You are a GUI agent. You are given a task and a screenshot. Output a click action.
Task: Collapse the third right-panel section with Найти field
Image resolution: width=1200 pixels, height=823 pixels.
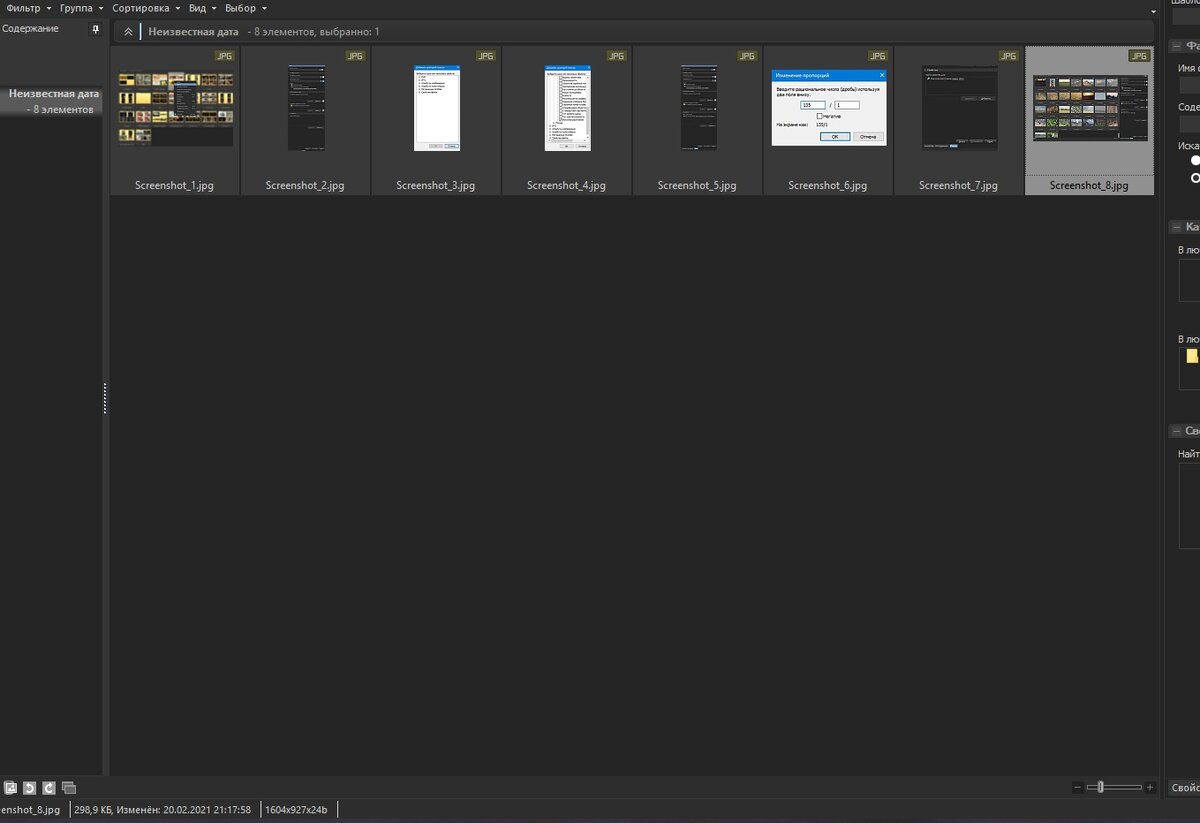tap(1176, 431)
